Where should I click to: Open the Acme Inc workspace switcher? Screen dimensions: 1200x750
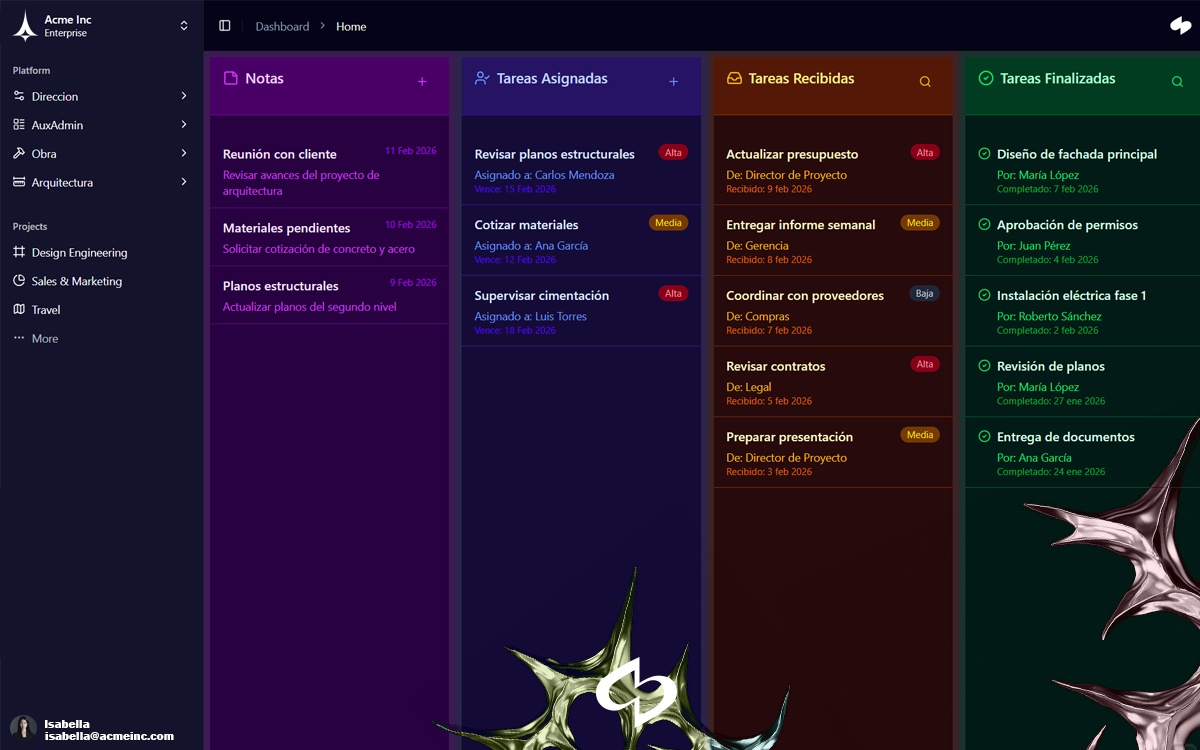click(184, 25)
